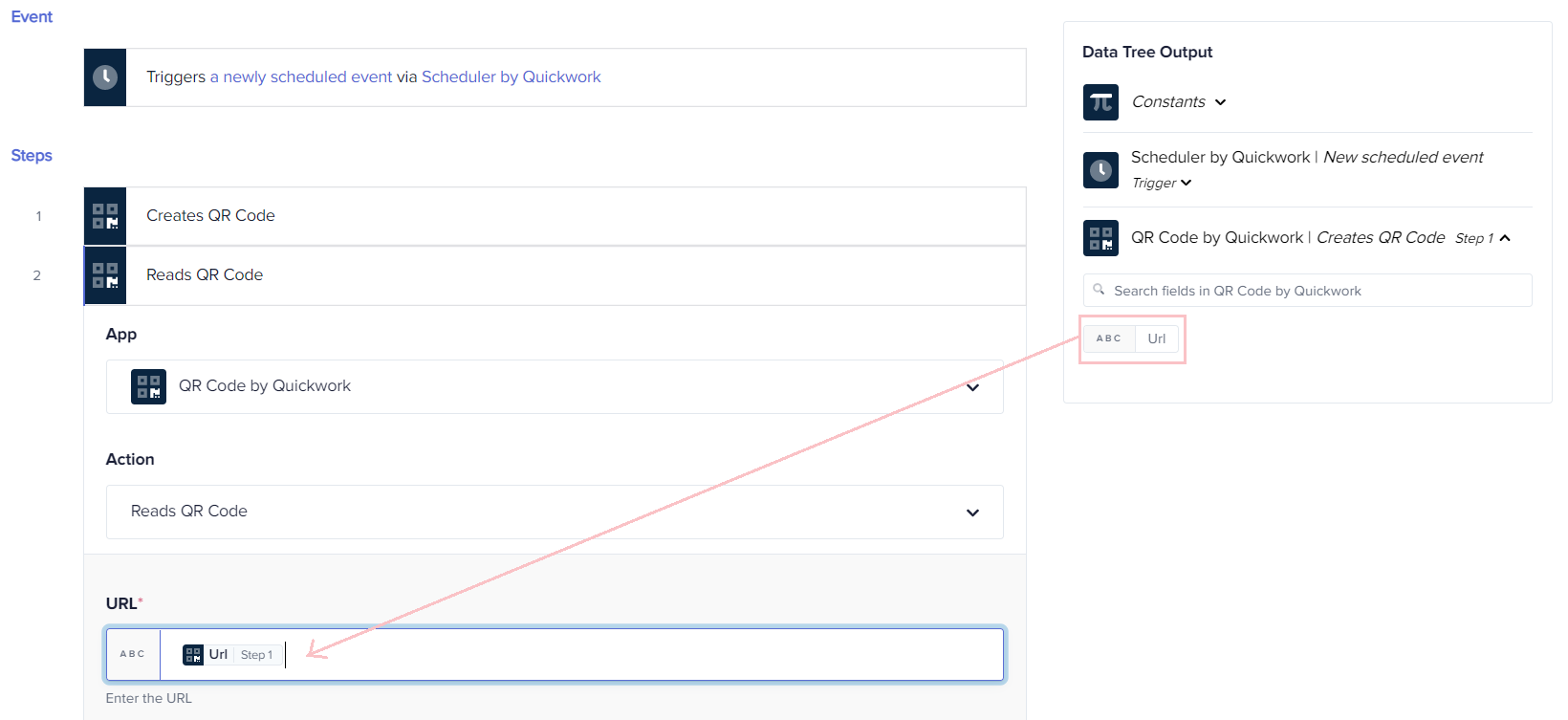Expand the Constants section
The image size is (1568, 720).
(x=1221, y=102)
